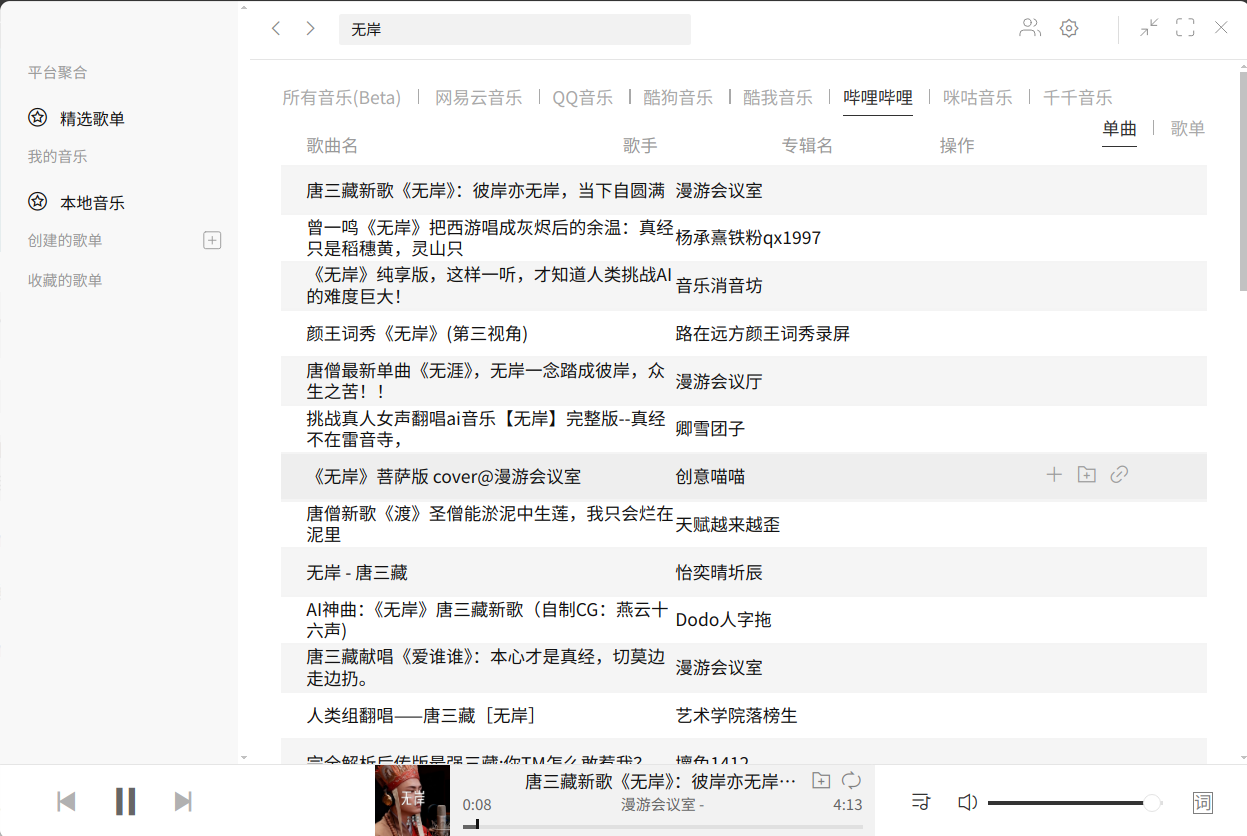Viewport: 1247px width, 836px height.
Task: Select song 唐僧新歌《渡》
Action: pyautogui.click(x=490, y=524)
